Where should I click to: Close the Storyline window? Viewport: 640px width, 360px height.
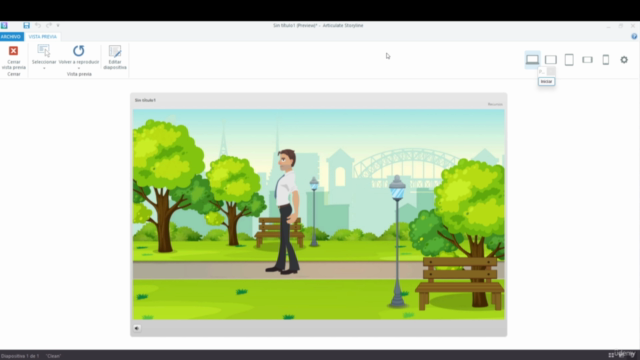coord(633,26)
